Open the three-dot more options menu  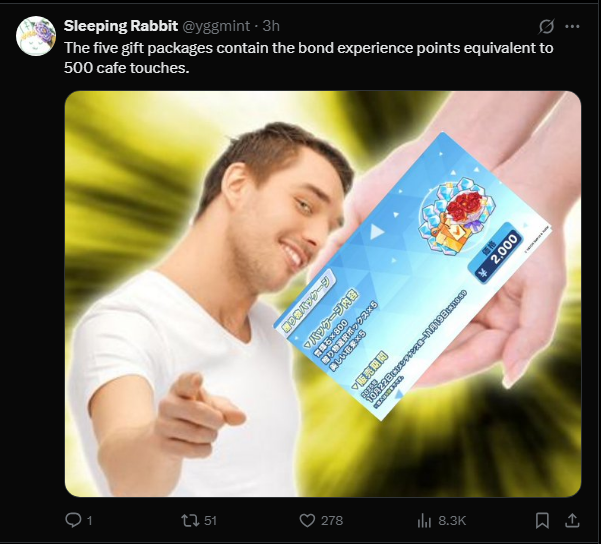pos(572,26)
